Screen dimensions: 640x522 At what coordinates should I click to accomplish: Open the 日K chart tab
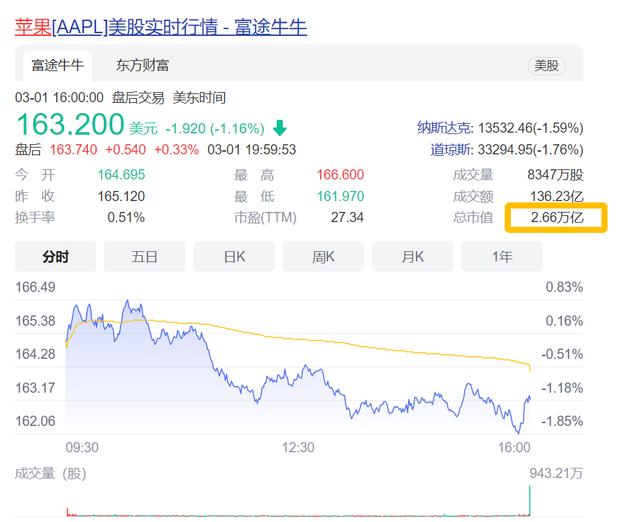234,257
